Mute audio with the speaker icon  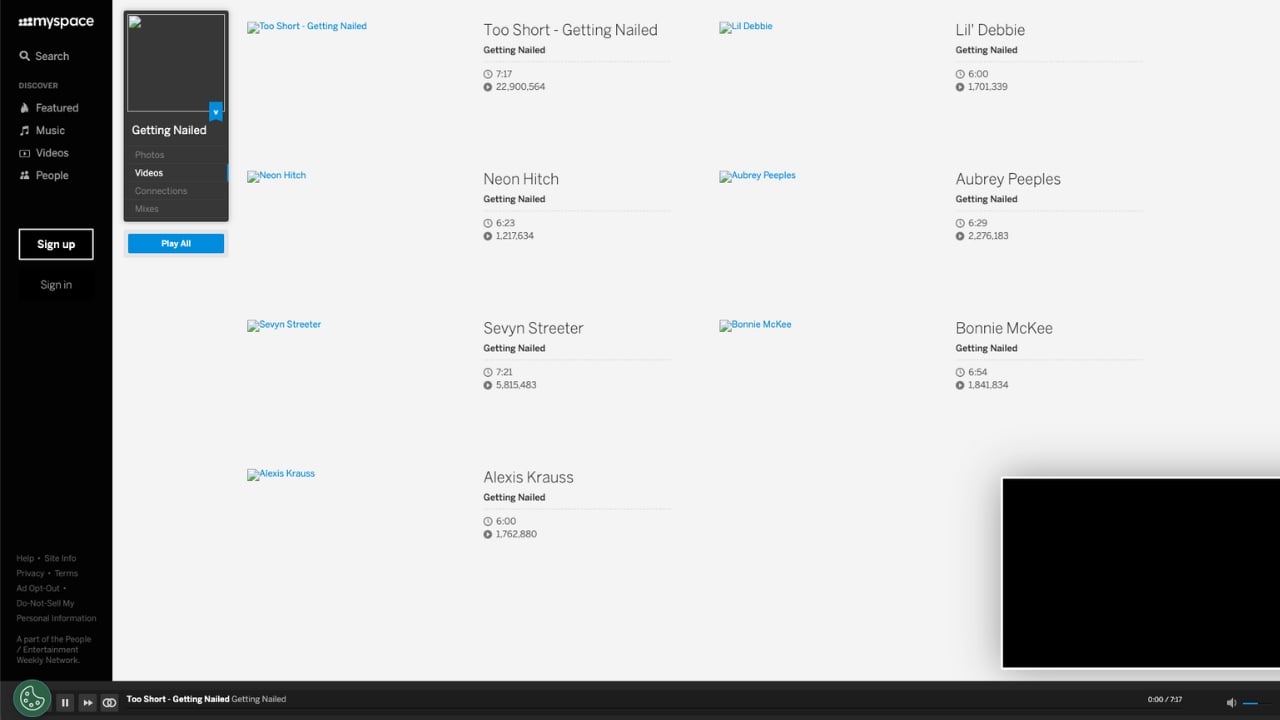(1231, 703)
